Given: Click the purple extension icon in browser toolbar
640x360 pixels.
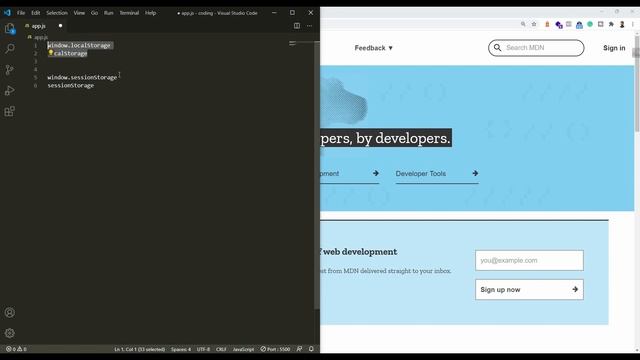Looking at the screenshot, I should pyautogui.click(x=559, y=25).
